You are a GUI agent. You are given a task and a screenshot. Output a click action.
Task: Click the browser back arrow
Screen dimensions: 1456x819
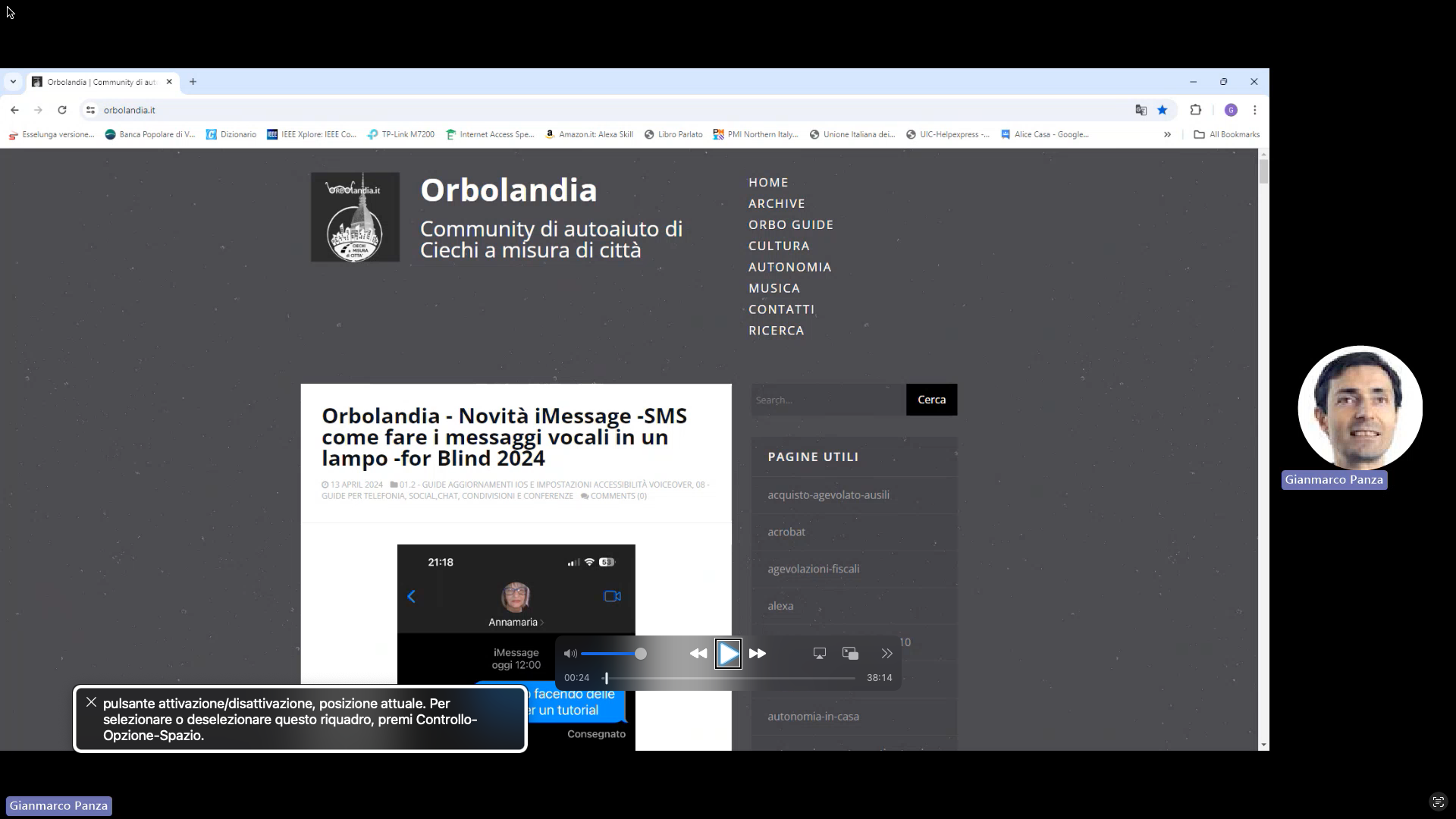tap(14, 110)
